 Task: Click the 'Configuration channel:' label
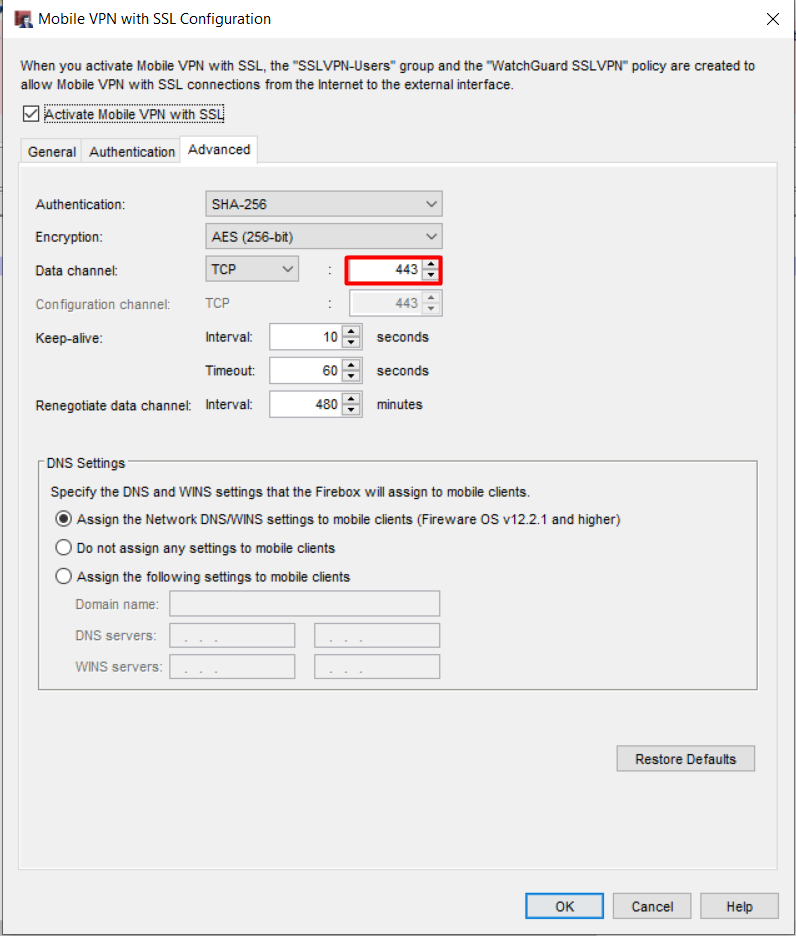[x=103, y=304]
